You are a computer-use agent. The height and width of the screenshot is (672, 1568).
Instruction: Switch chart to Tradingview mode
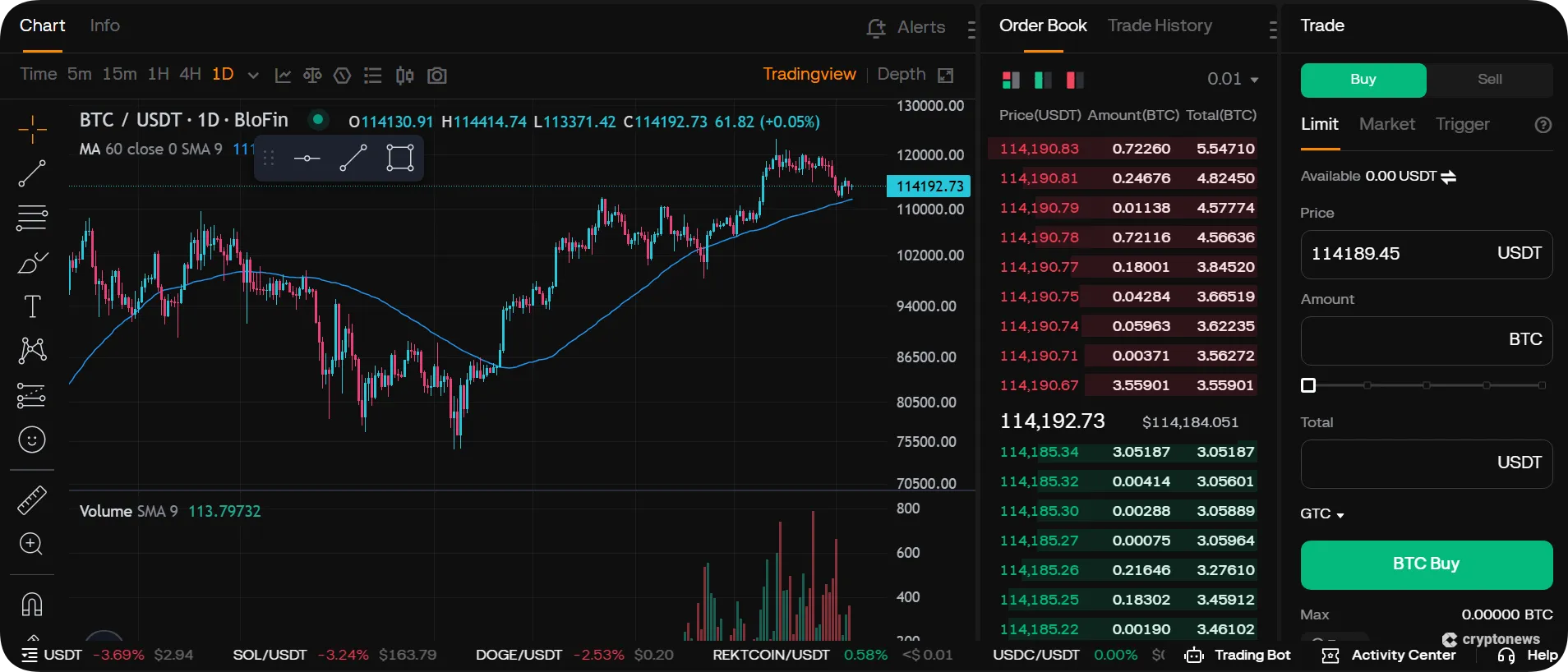click(809, 74)
